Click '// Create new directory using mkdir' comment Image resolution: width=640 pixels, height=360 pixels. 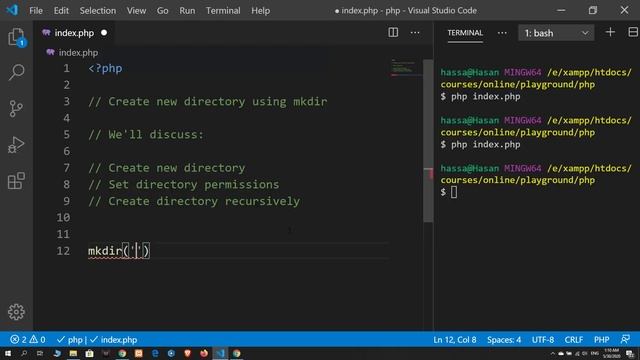tap(208, 102)
